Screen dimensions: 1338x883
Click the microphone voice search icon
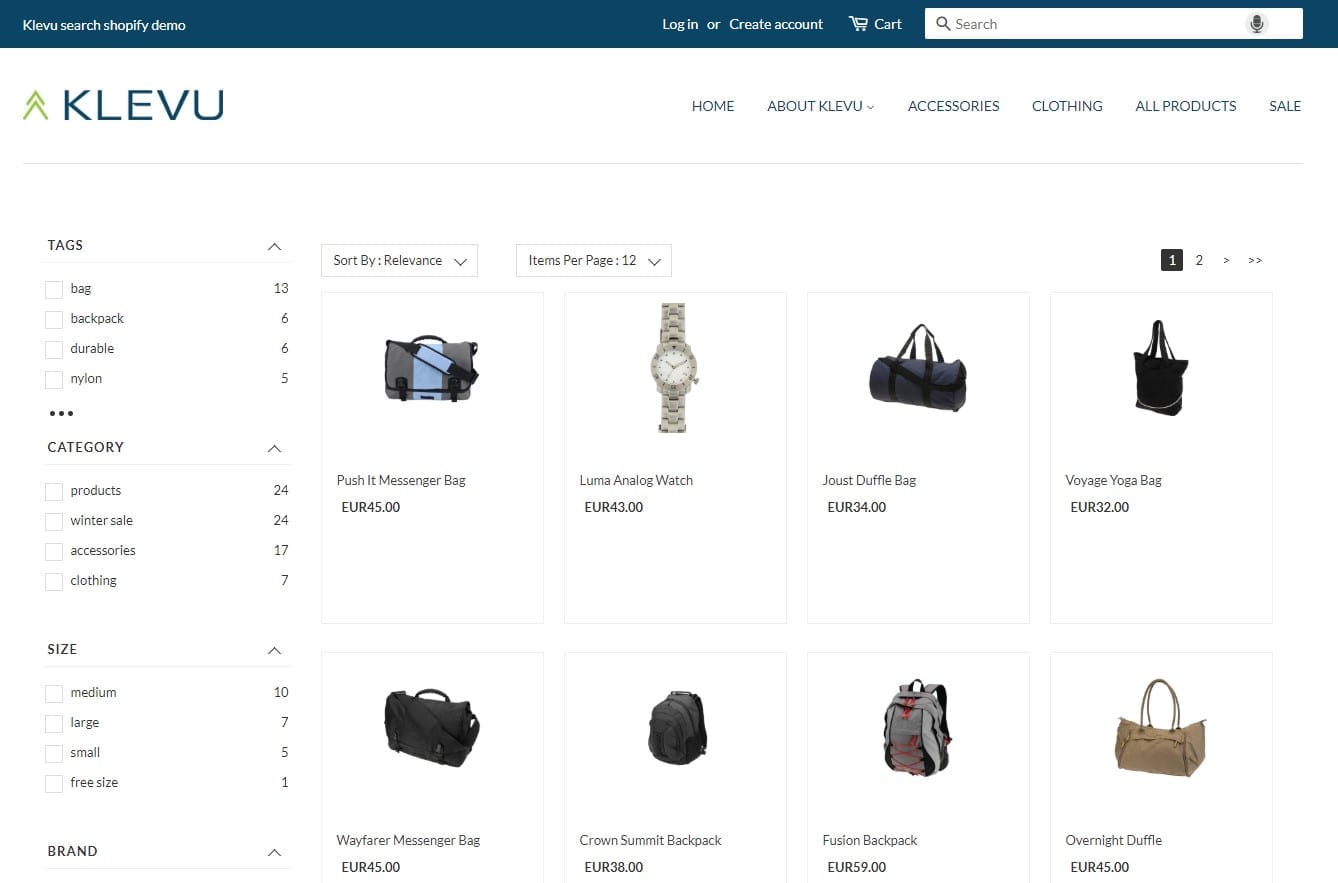[x=1257, y=24]
